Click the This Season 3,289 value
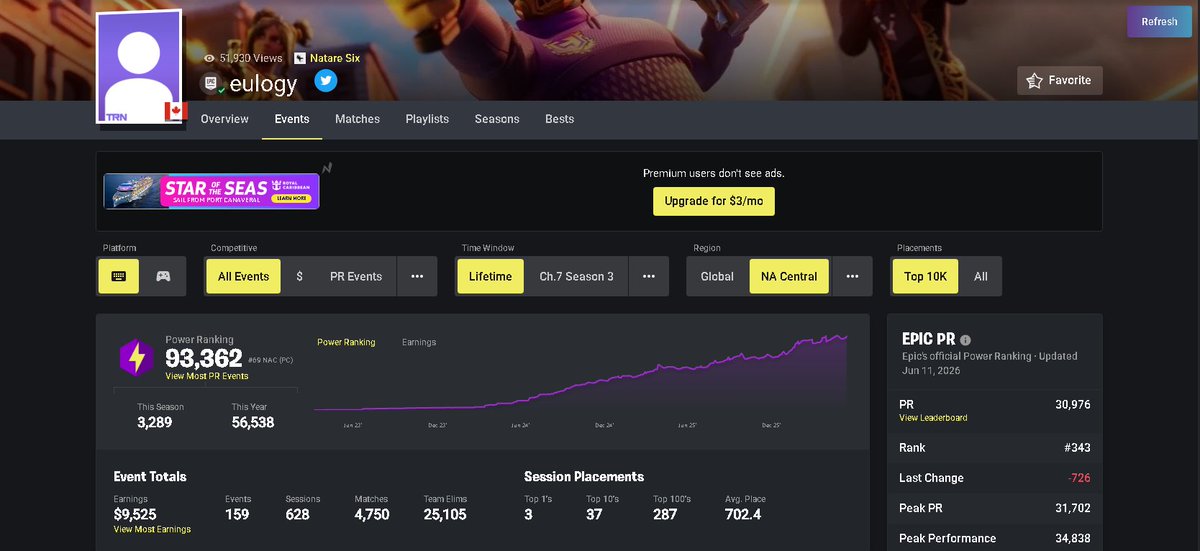Viewport: 1200px width, 551px height. click(x=156, y=422)
